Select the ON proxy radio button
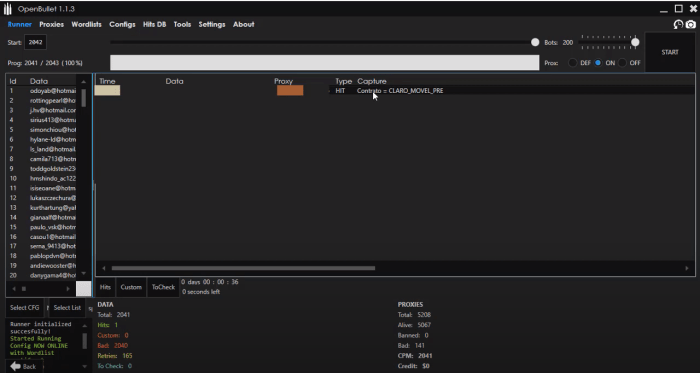The height and width of the screenshot is (373, 700). click(598, 63)
